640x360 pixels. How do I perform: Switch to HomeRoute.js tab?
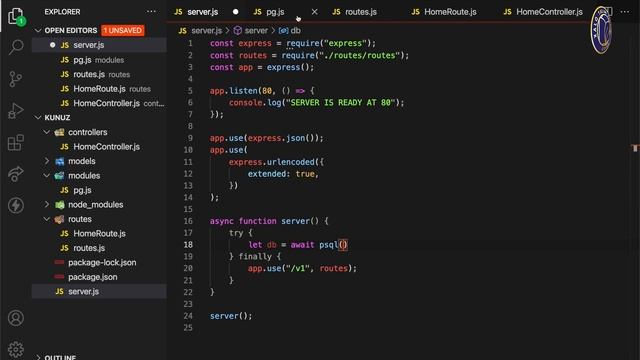(x=450, y=12)
